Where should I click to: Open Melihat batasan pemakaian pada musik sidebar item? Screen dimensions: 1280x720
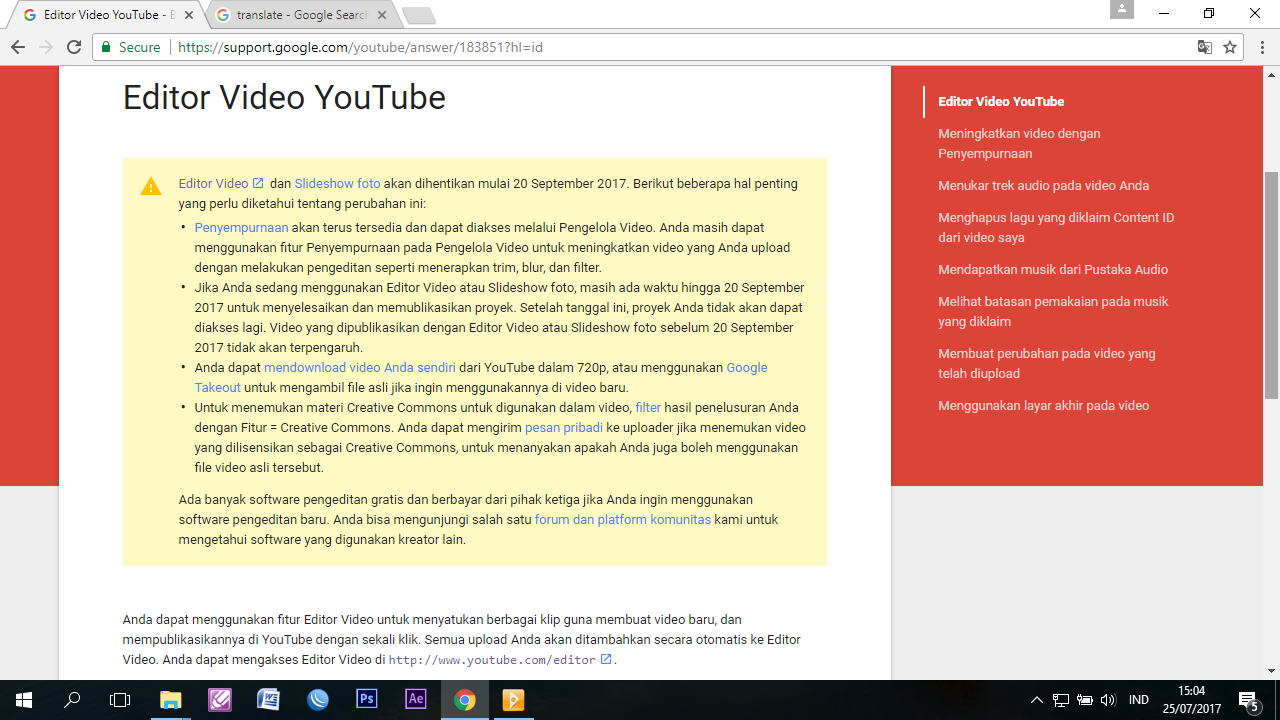pyautogui.click(x=1053, y=312)
